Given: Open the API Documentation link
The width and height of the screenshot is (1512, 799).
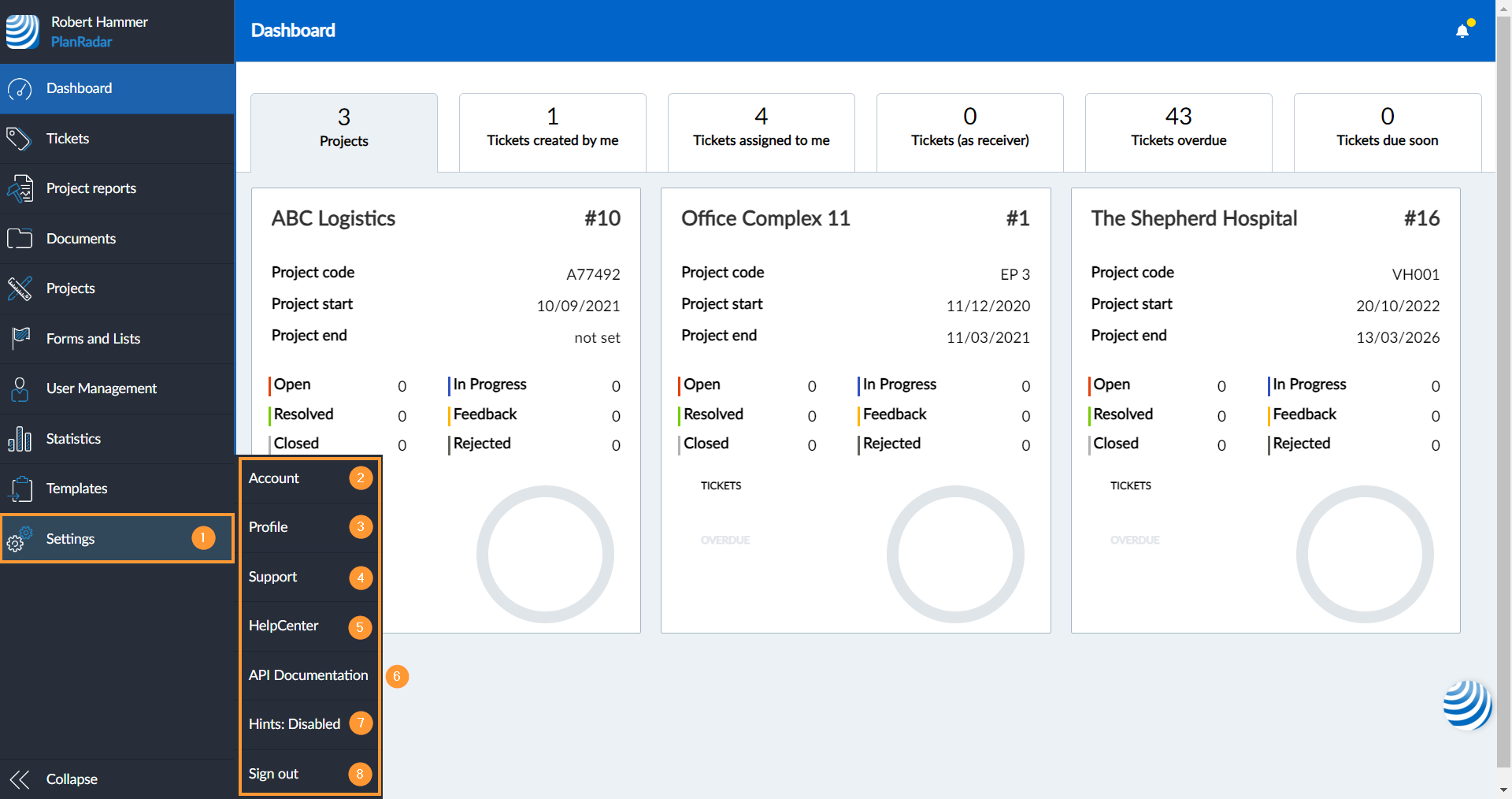Looking at the screenshot, I should pos(308,675).
